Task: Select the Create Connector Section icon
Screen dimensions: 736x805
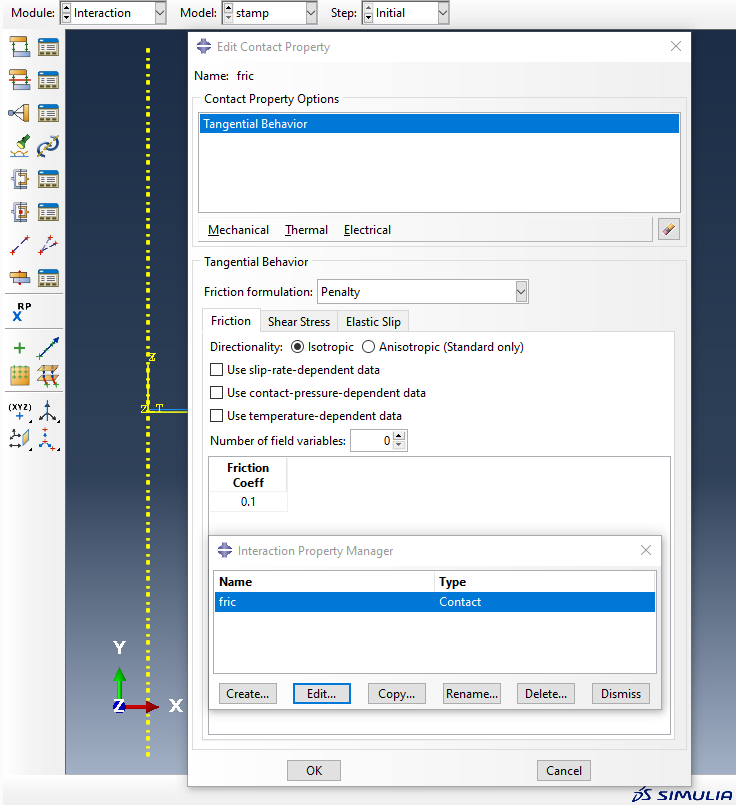Action: 20,179
